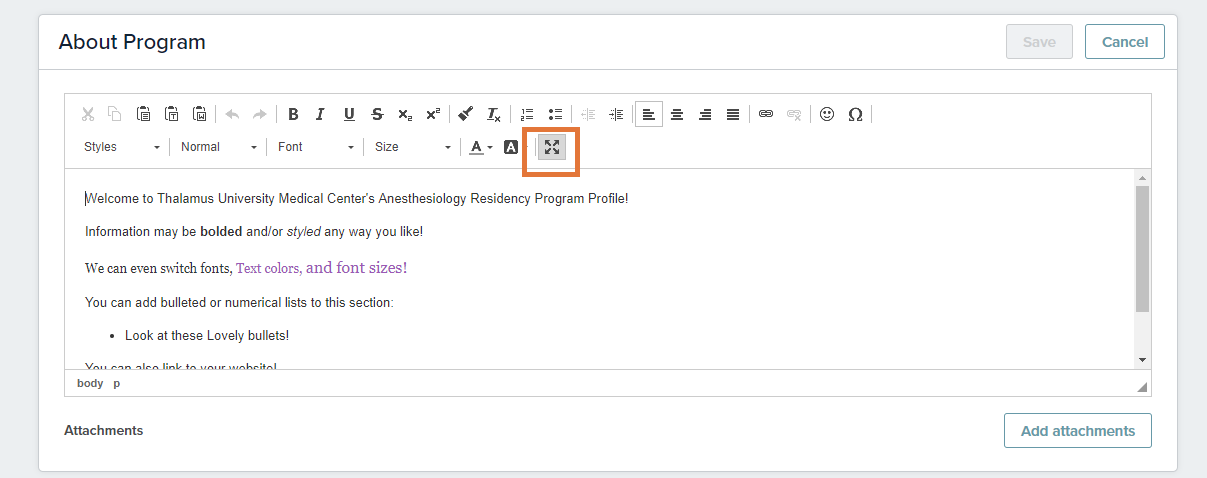Open the Styles dropdown
Image resolution: width=1207 pixels, height=478 pixels.
122,147
